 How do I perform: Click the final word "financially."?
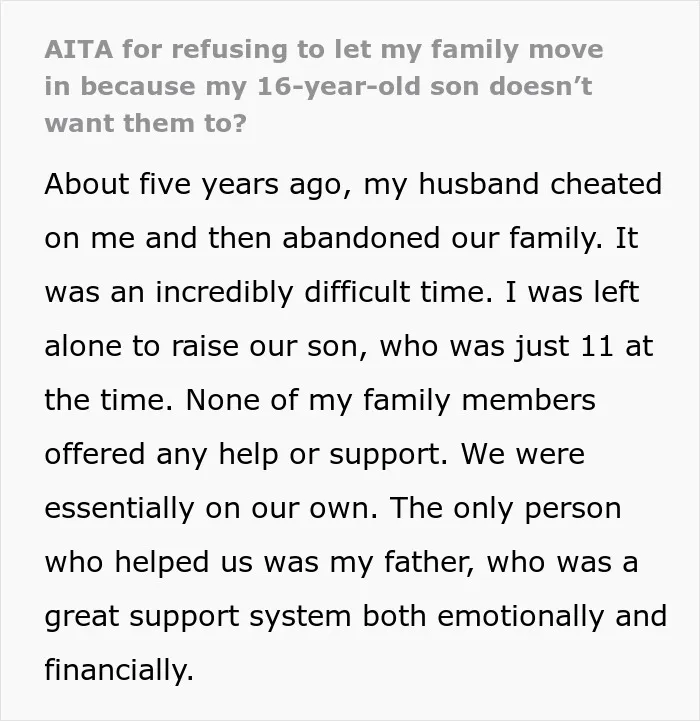point(119,670)
